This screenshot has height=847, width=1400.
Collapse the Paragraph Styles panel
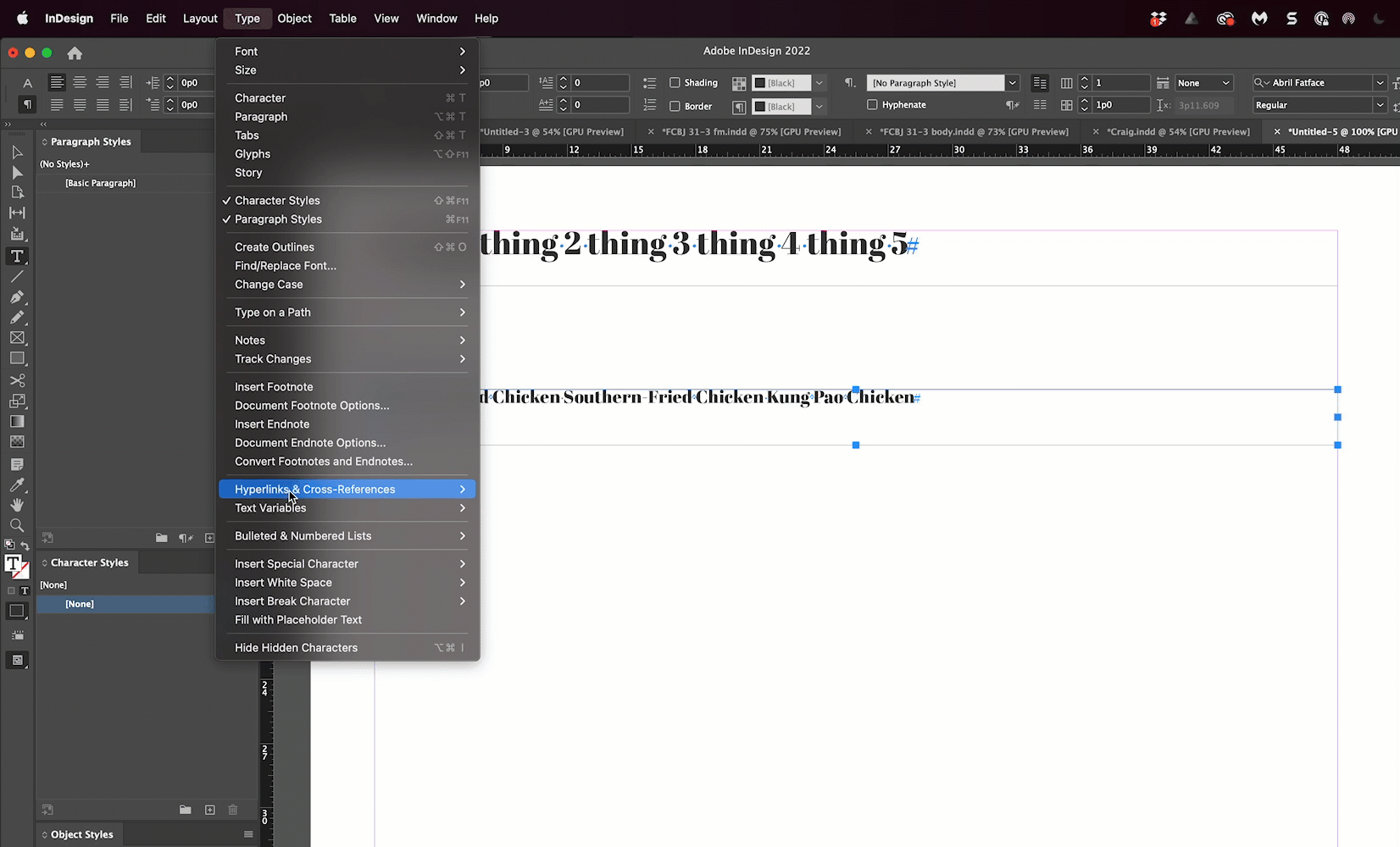(44, 142)
